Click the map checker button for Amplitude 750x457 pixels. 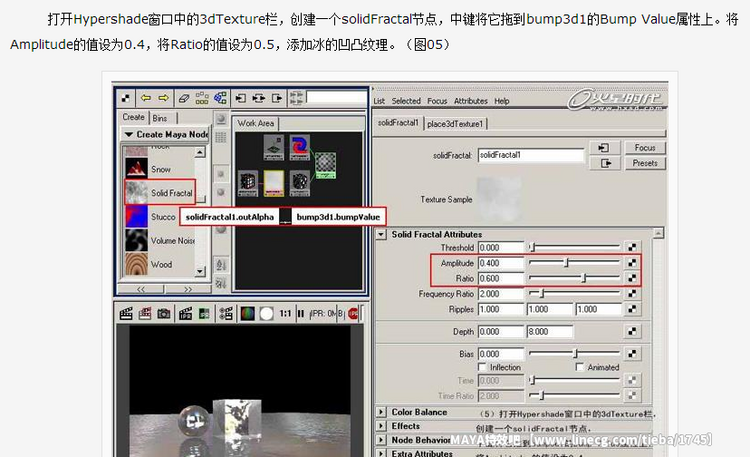(x=632, y=263)
